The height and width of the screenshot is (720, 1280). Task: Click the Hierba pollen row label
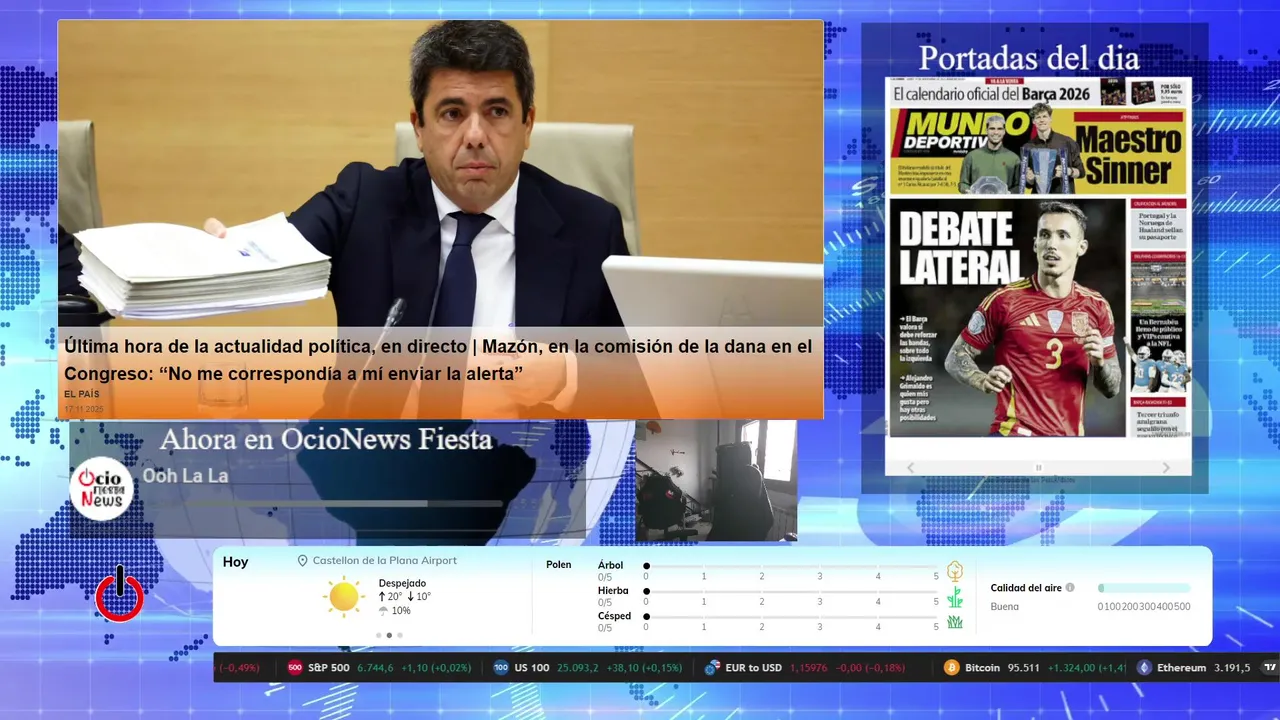(x=613, y=591)
